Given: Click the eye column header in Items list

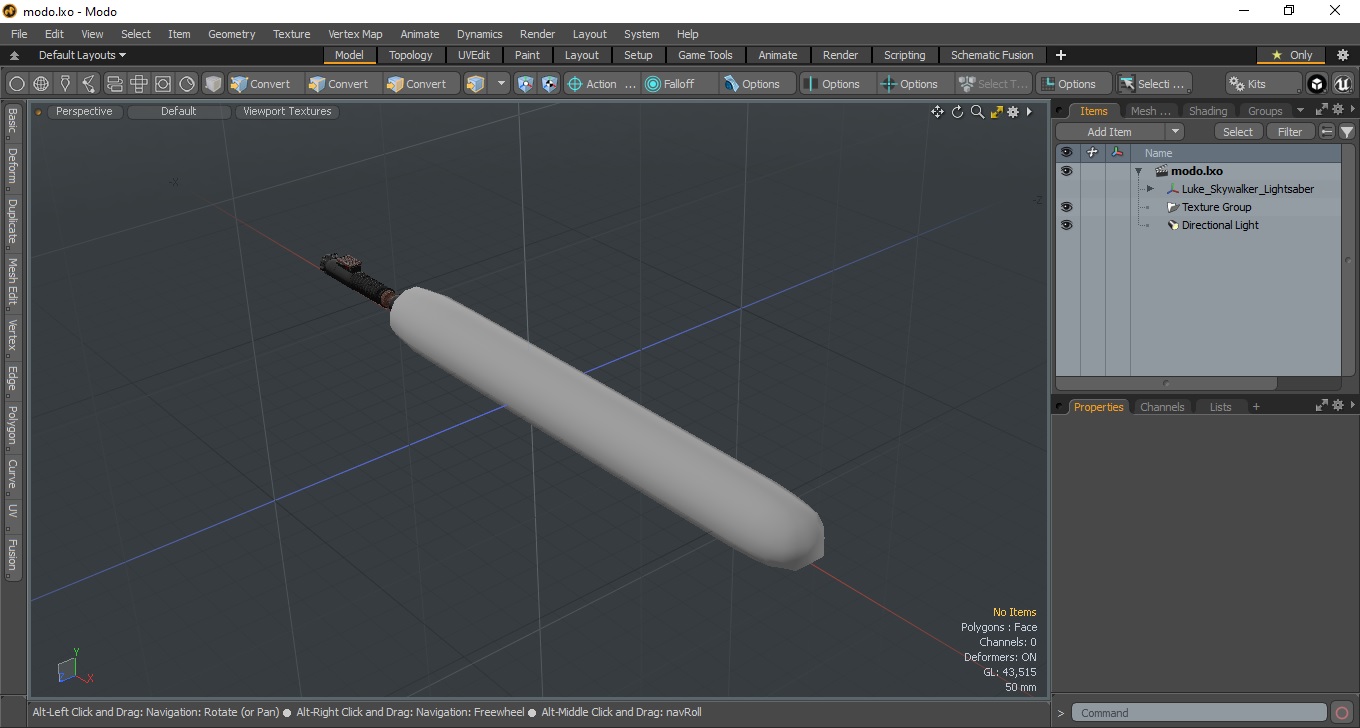Looking at the screenshot, I should (1066, 153).
